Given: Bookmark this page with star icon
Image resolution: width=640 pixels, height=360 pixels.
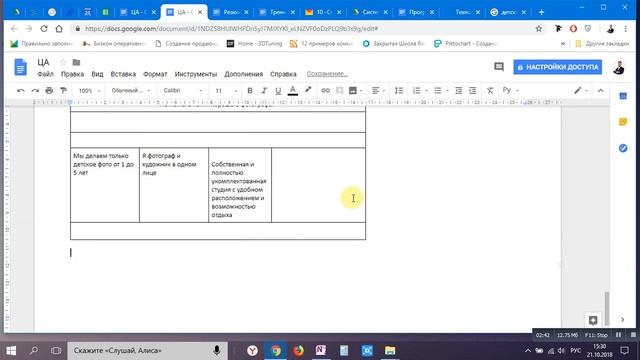Looking at the screenshot, I should click(x=539, y=29).
